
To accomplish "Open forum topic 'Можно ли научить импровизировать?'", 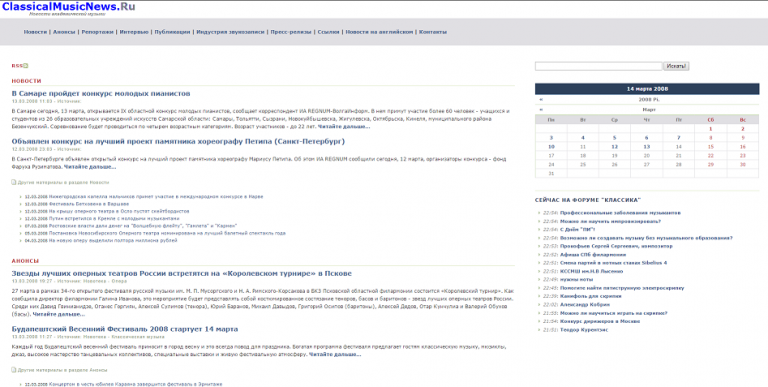I will point(610,221).
